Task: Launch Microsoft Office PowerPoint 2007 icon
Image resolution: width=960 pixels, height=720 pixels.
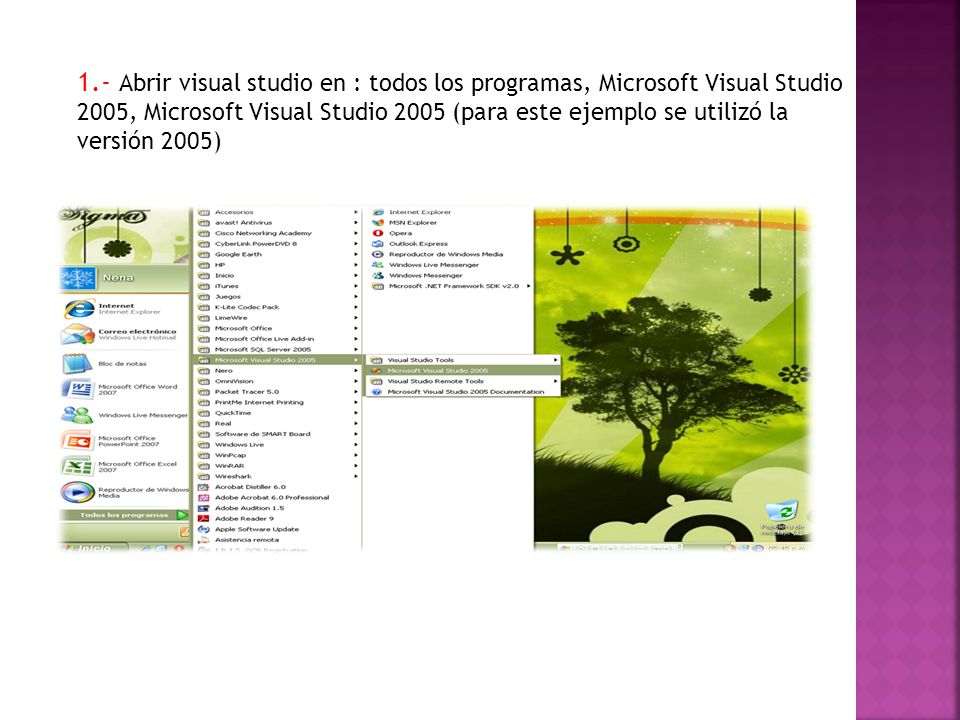Action: pyautogui.click(x=77, y=441)
